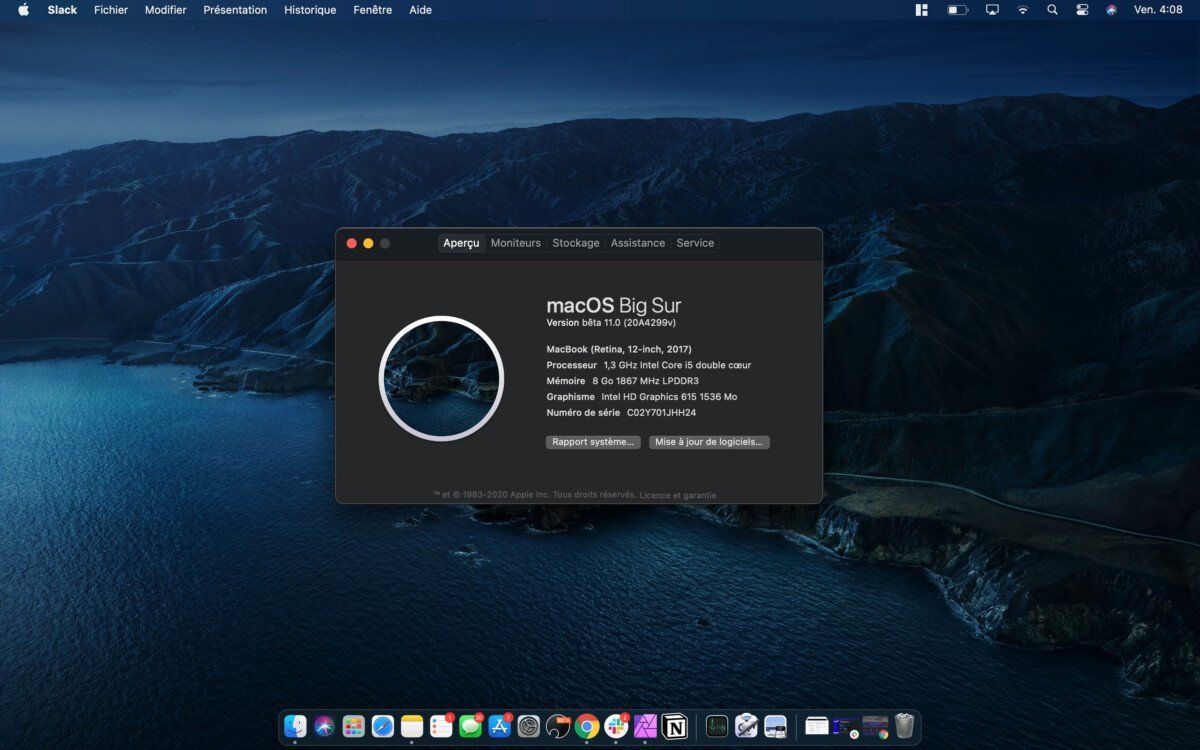Click the Graphisme Intel HD Graphics 615 line

coord(642,397)
